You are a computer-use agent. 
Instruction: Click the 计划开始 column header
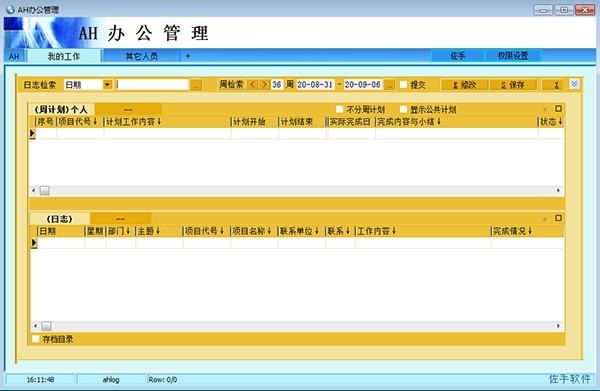(254, 122)
